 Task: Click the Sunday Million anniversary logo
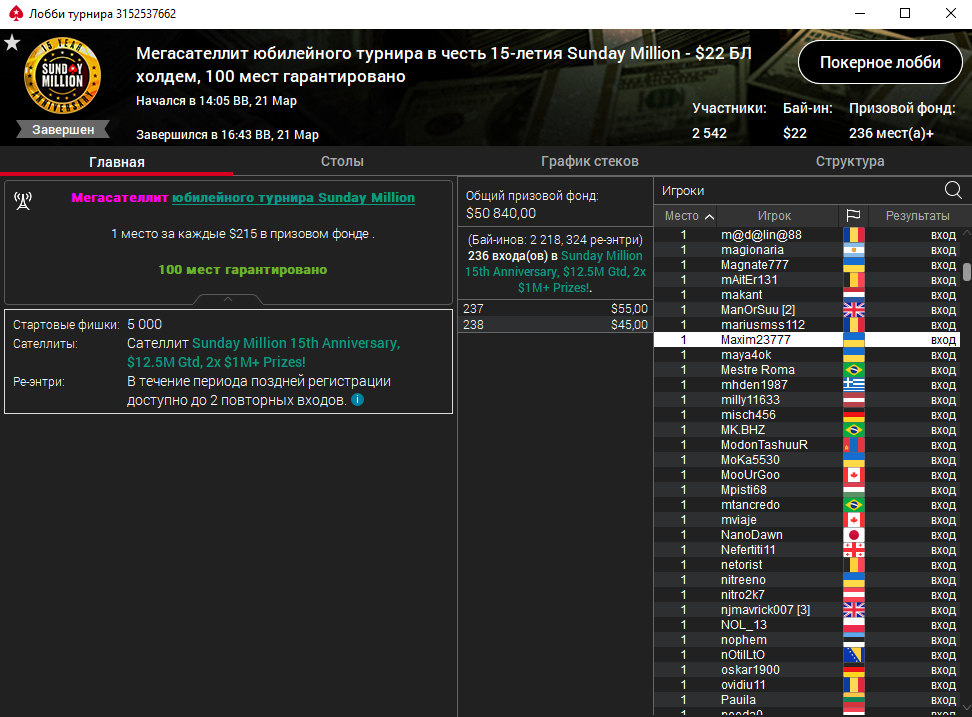click(x=63, y=77)
